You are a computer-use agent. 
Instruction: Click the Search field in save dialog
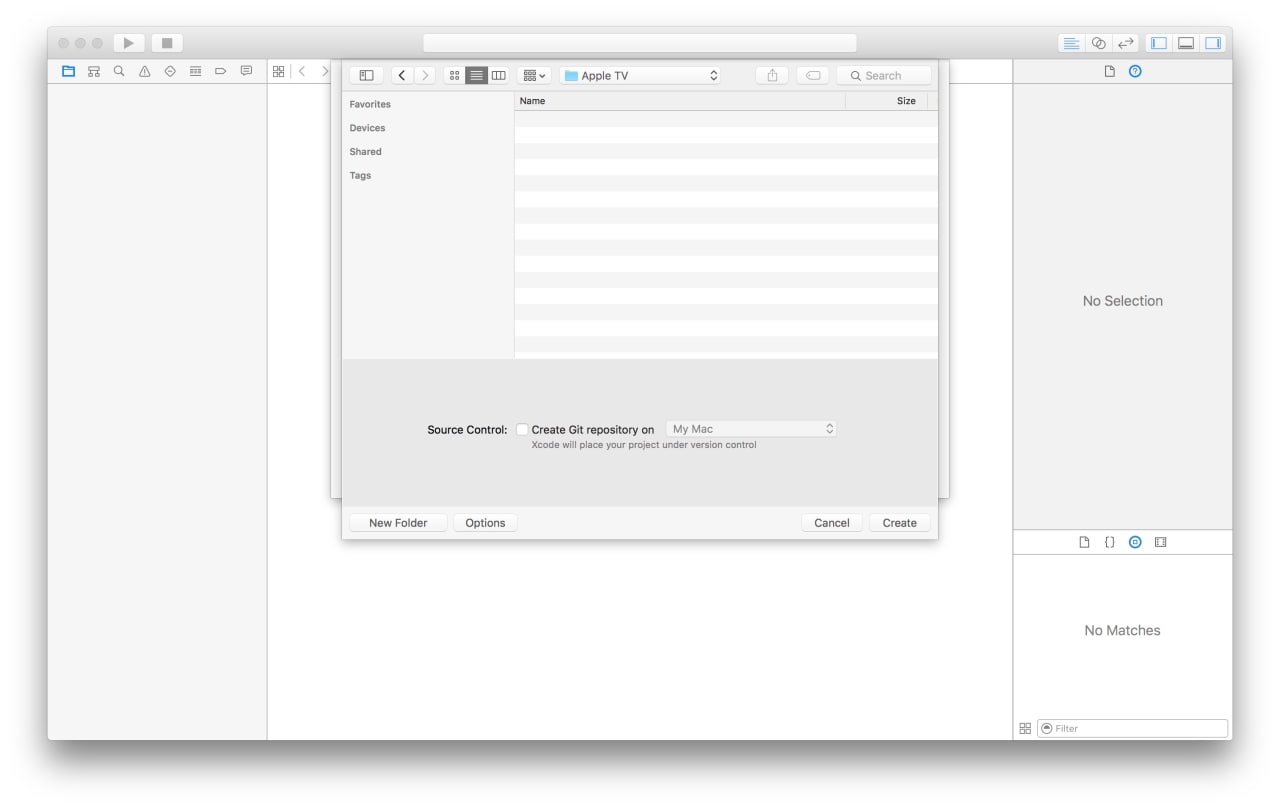[884, 75]
